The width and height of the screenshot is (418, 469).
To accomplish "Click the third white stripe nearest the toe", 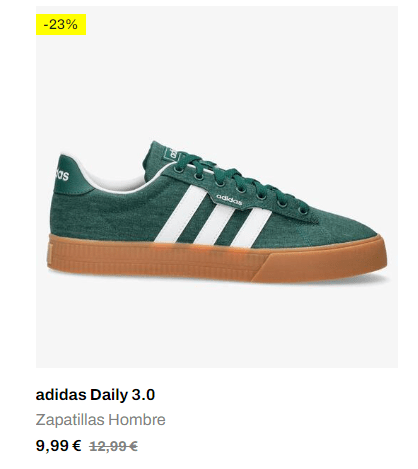I will pos(252,227).
